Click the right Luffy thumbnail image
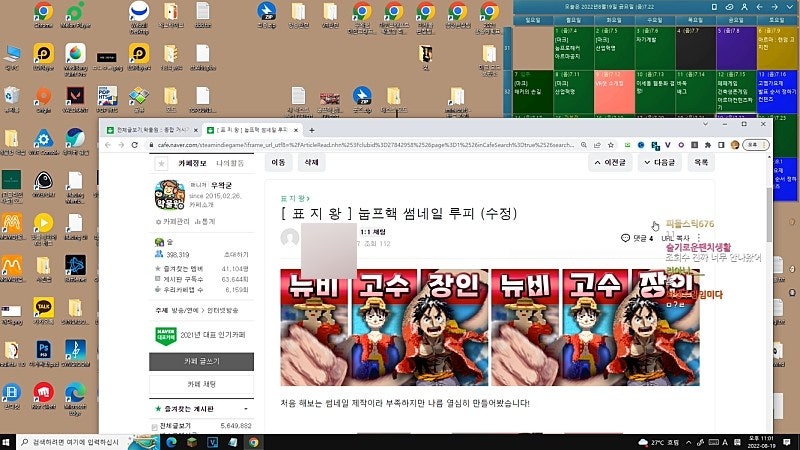 click(595, 328)
